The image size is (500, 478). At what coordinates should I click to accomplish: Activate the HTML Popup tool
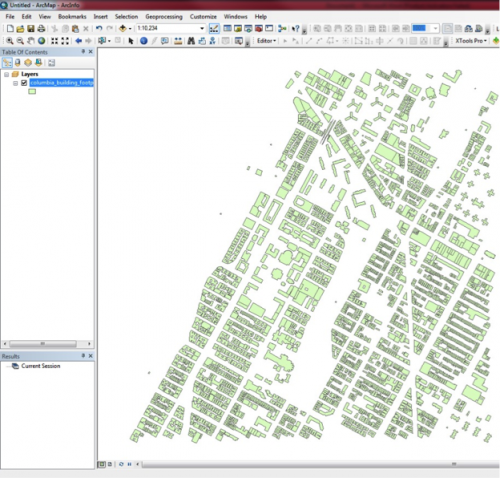[165, 41]
